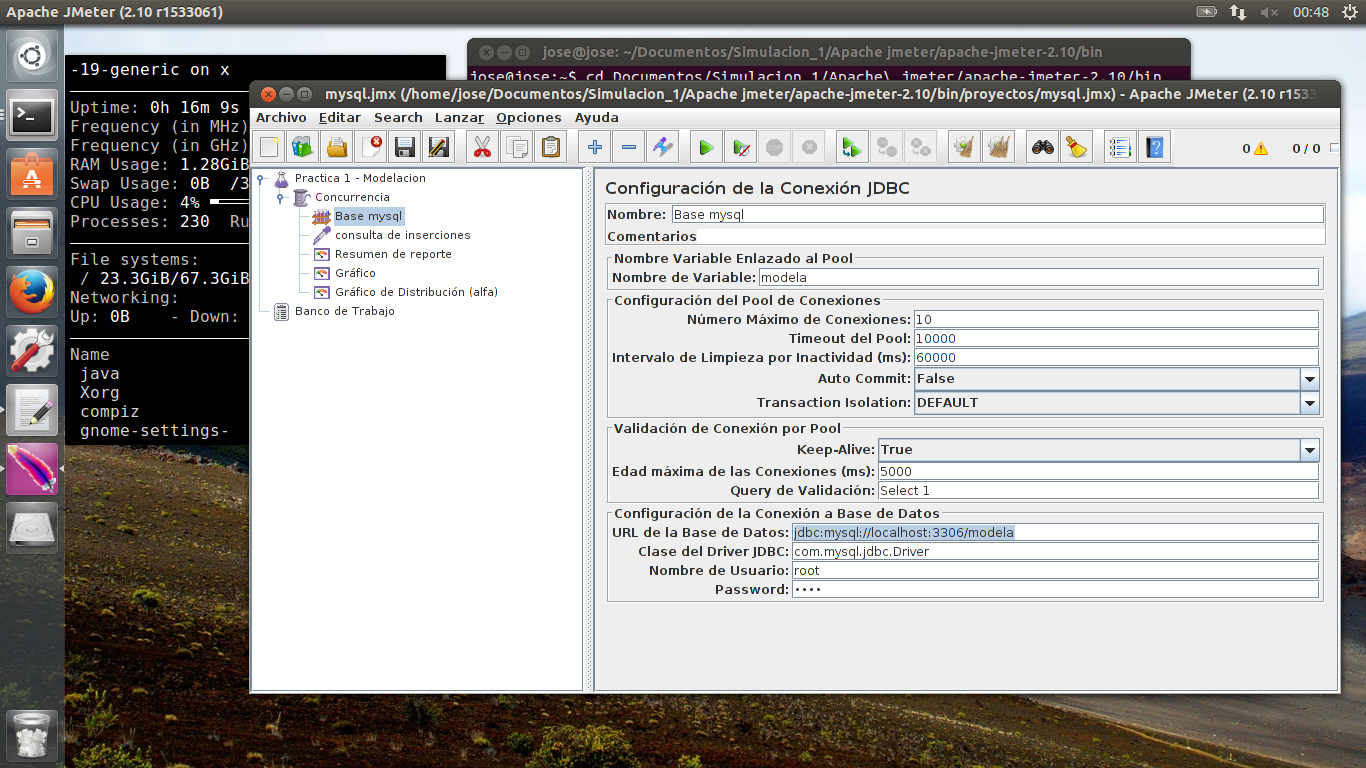
Task: Close the current test plan toolbar icon
Action: (372, 147)
